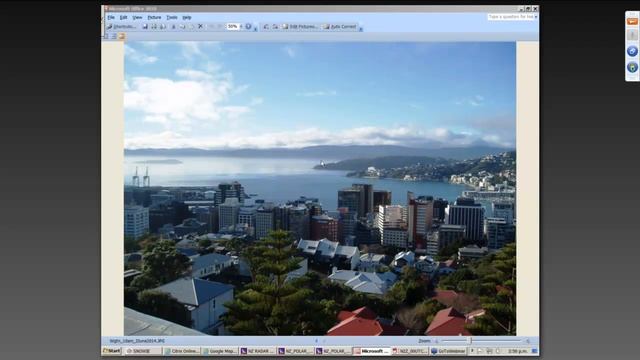The width and height of the screenshot is (640, 360).
Task: Click the displayed Wellington harbour photo
Action: 320,188
